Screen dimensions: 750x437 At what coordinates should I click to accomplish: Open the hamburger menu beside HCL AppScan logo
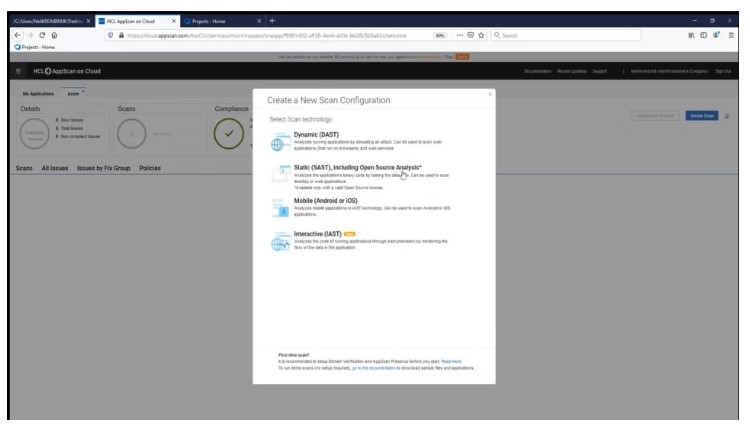coord(19,71)
